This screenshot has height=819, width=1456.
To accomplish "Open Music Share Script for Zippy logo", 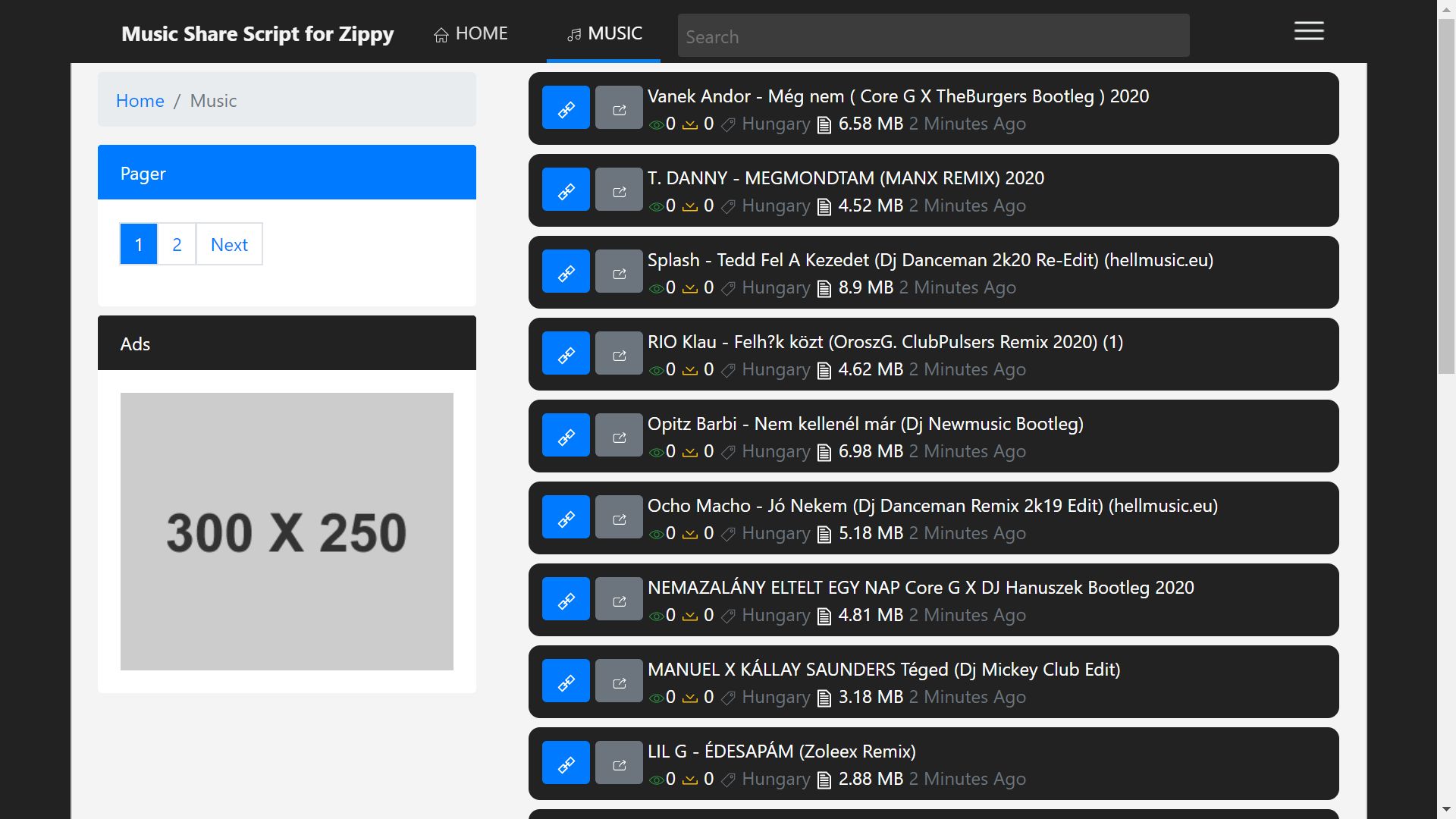I will (x=258, y=34).
